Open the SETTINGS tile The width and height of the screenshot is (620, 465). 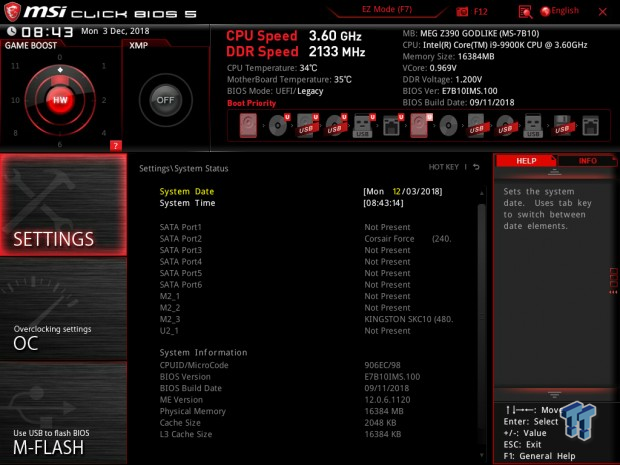[63, 205]
